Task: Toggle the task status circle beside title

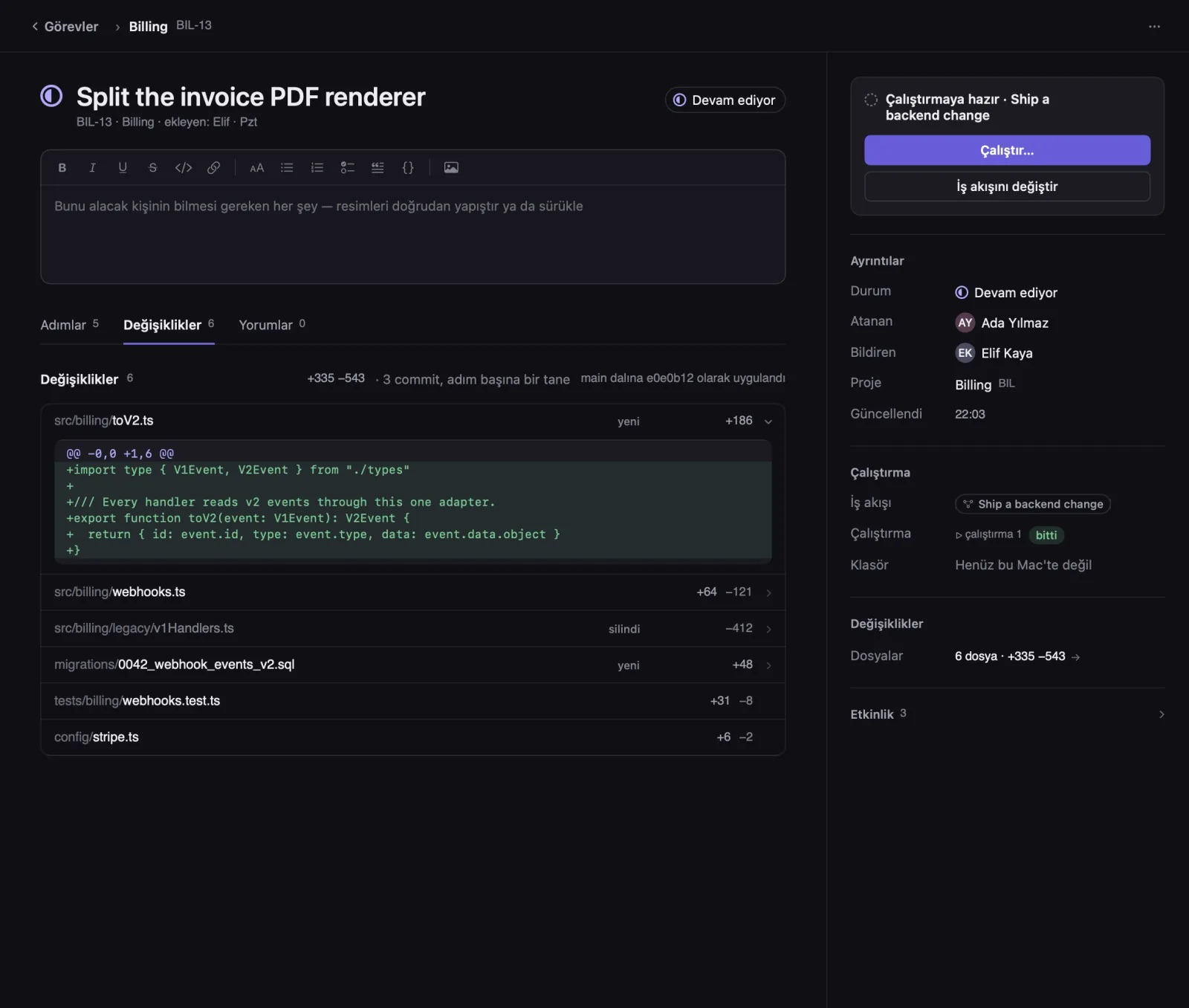Action: pyautogui.click(x=51, y=96)
